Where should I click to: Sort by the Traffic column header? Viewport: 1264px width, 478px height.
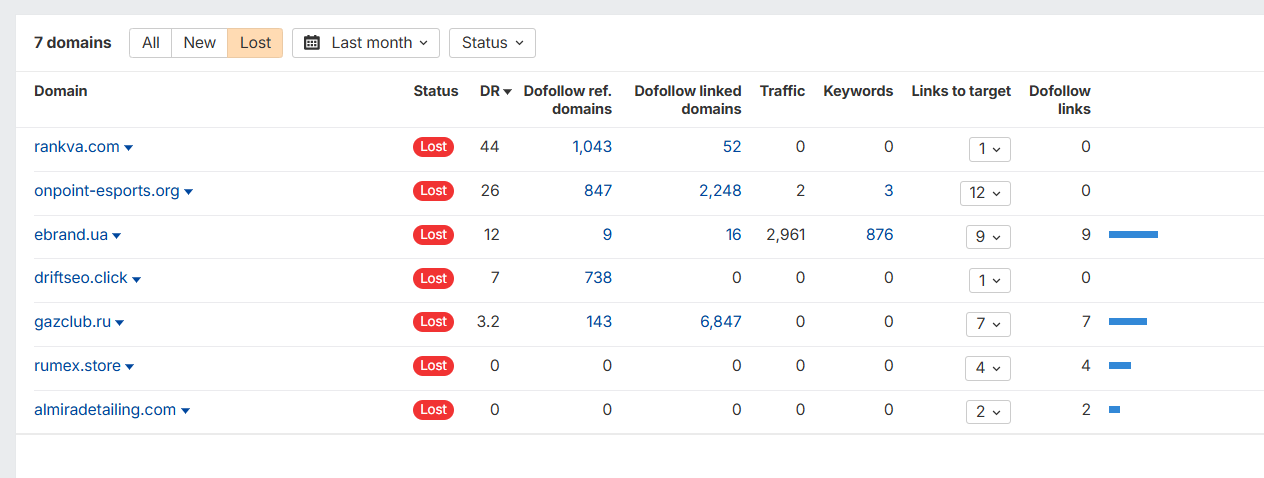[782, 91]
